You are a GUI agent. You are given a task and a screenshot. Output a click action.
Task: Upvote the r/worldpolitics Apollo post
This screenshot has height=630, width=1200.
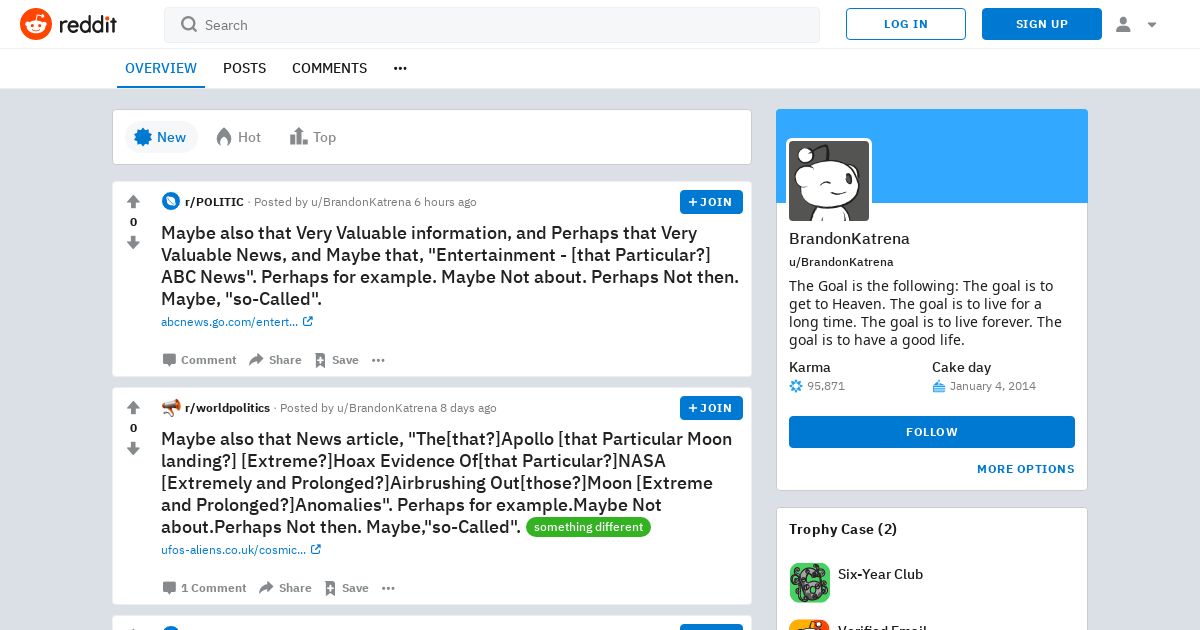tap(133, 408)
